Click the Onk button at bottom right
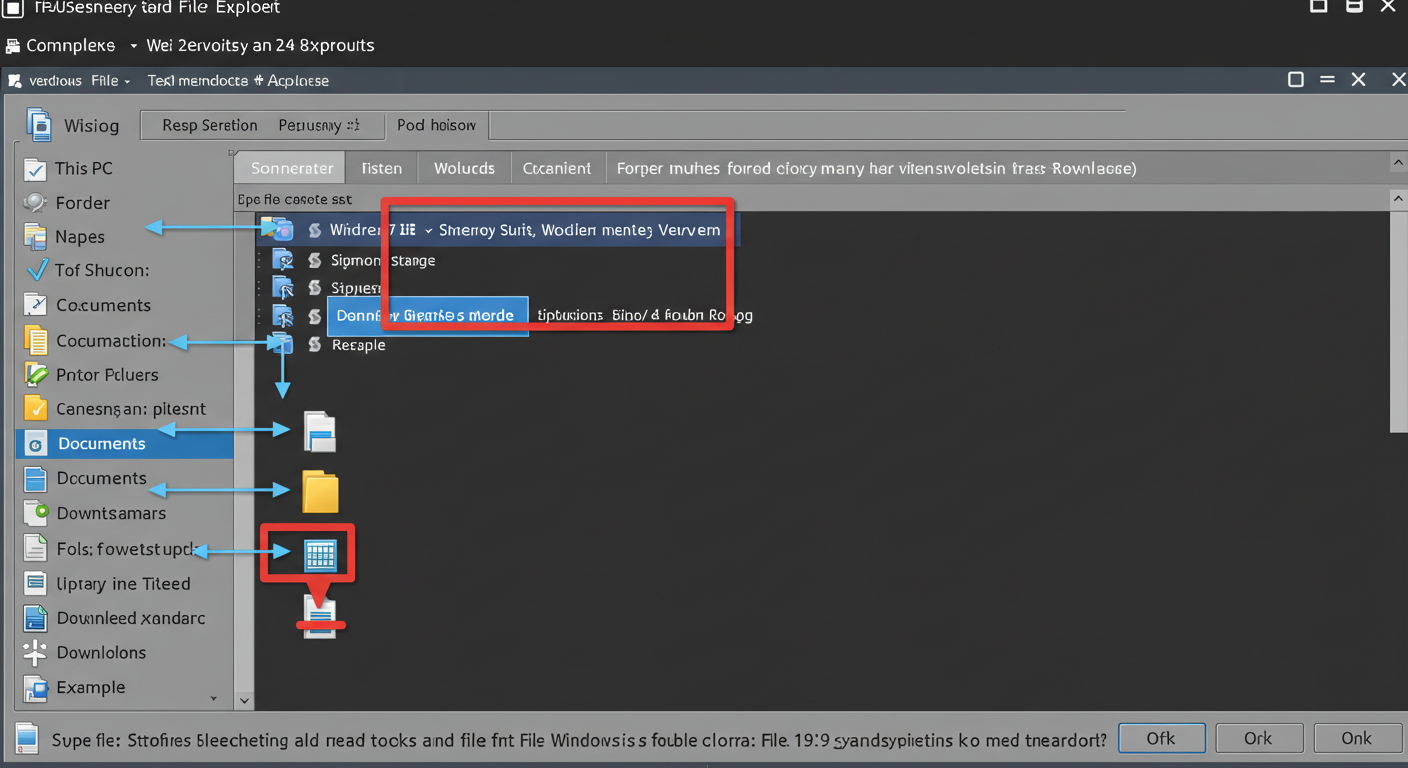 [1357, 738]
